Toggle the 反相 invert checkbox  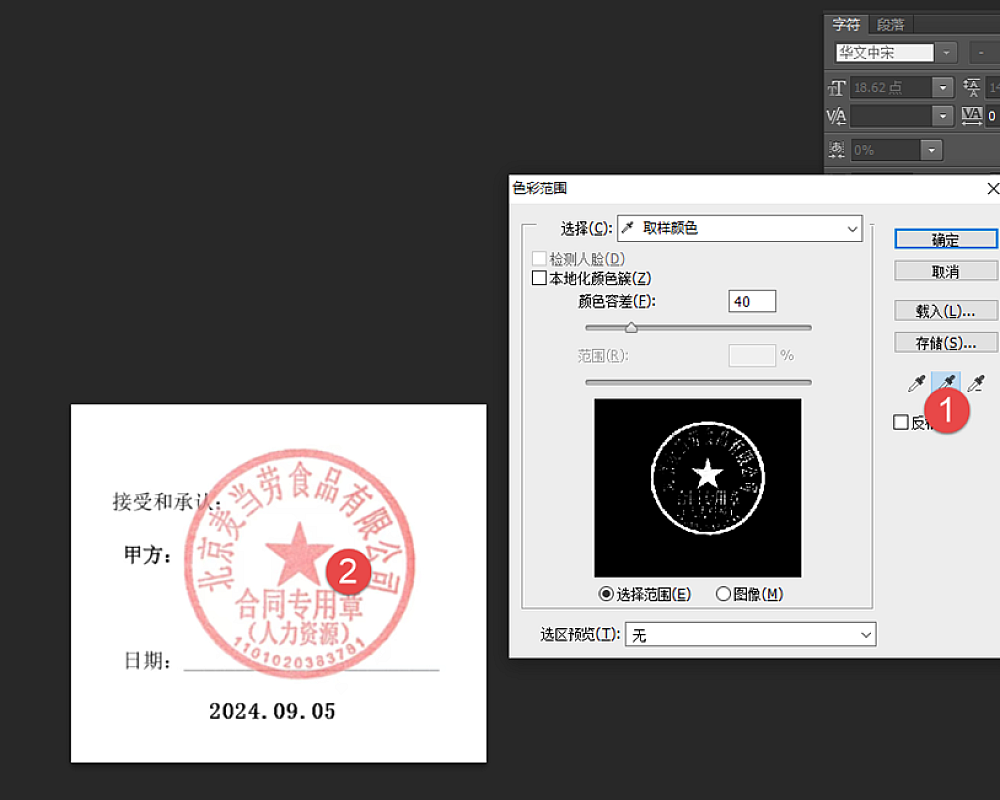pyautogui.click(x=901, y=423)
